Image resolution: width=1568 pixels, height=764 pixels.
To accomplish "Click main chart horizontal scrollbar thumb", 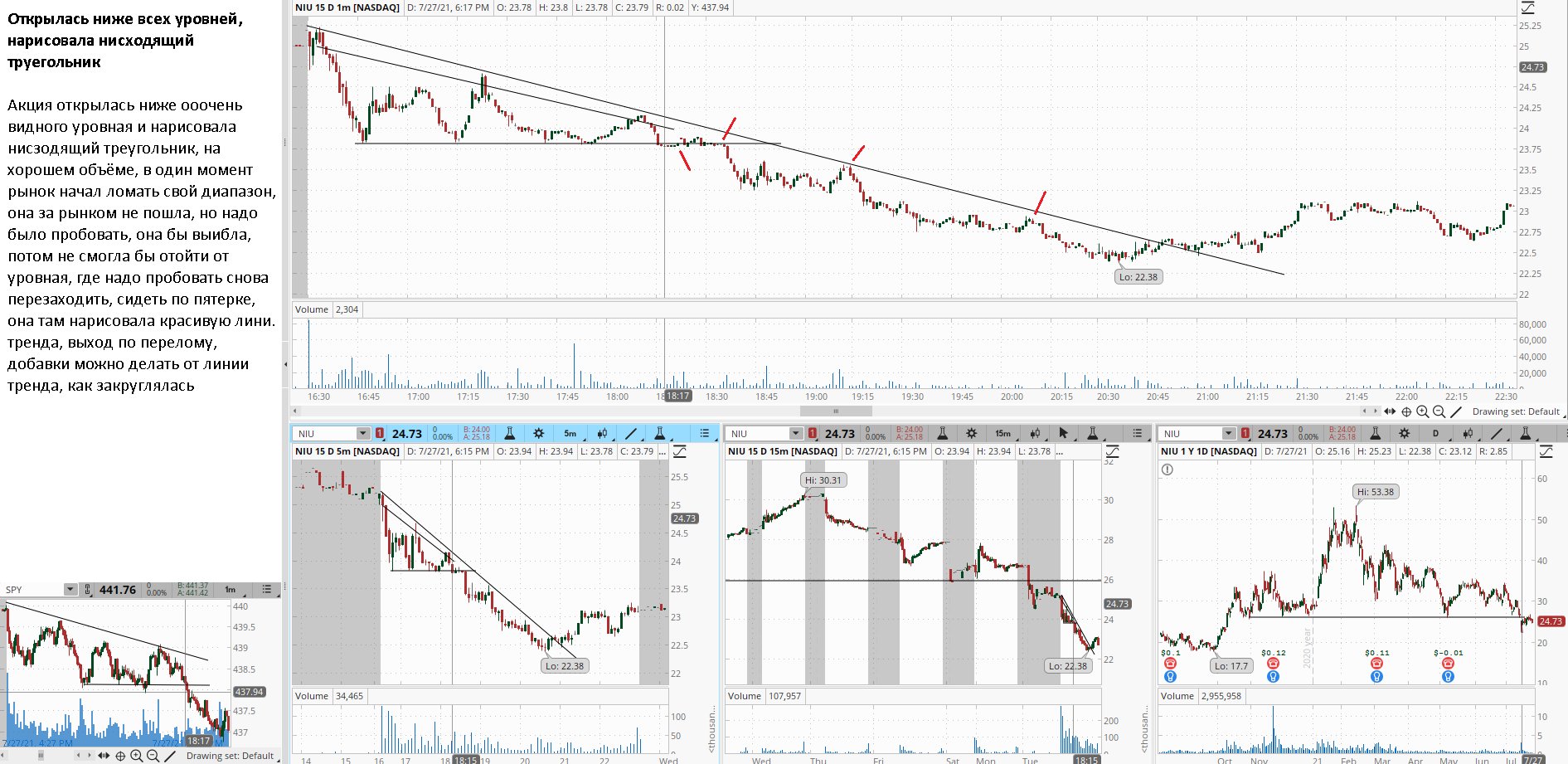I will tap(836, 411).
